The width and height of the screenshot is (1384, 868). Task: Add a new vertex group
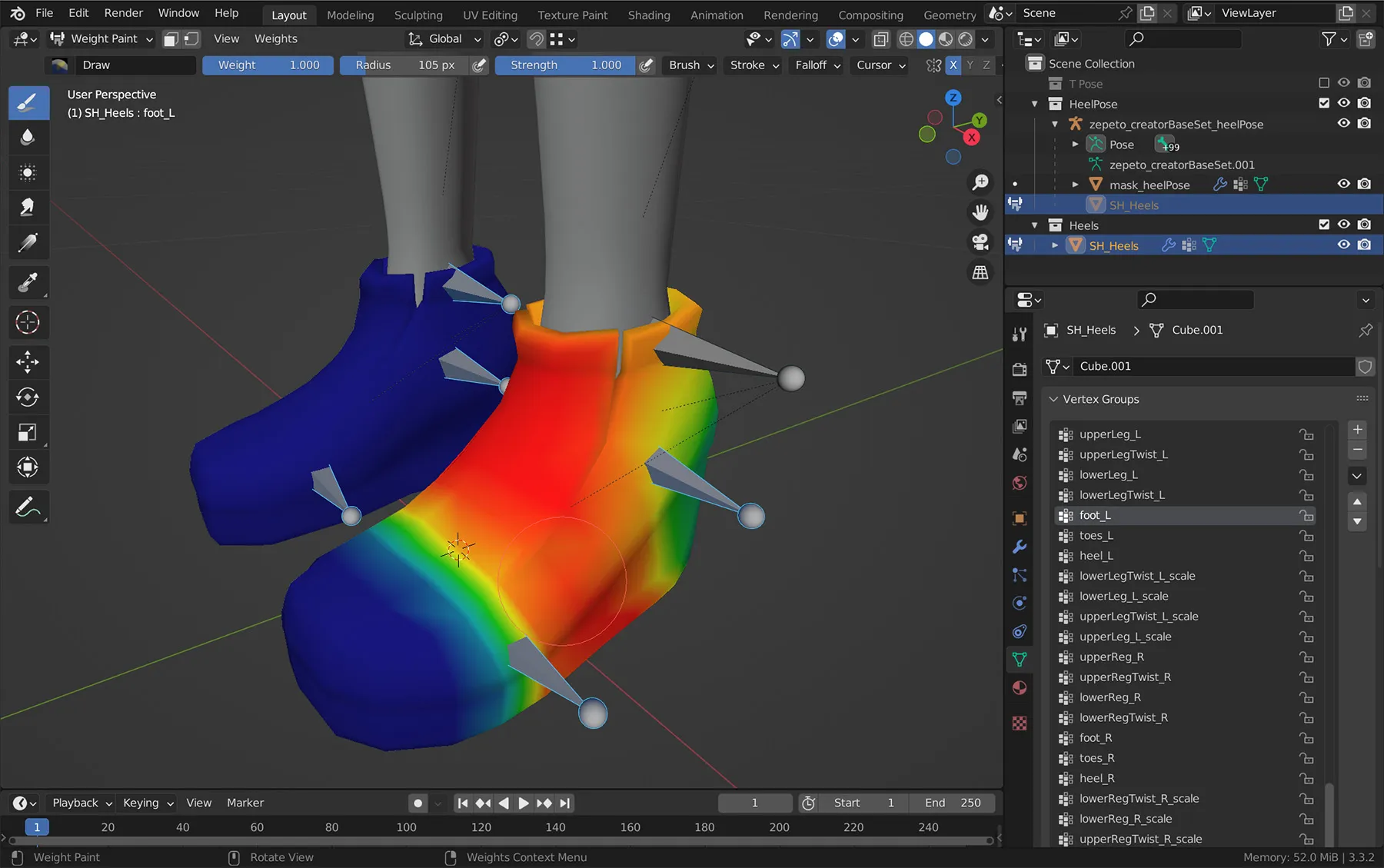[x=1358, y=430]
